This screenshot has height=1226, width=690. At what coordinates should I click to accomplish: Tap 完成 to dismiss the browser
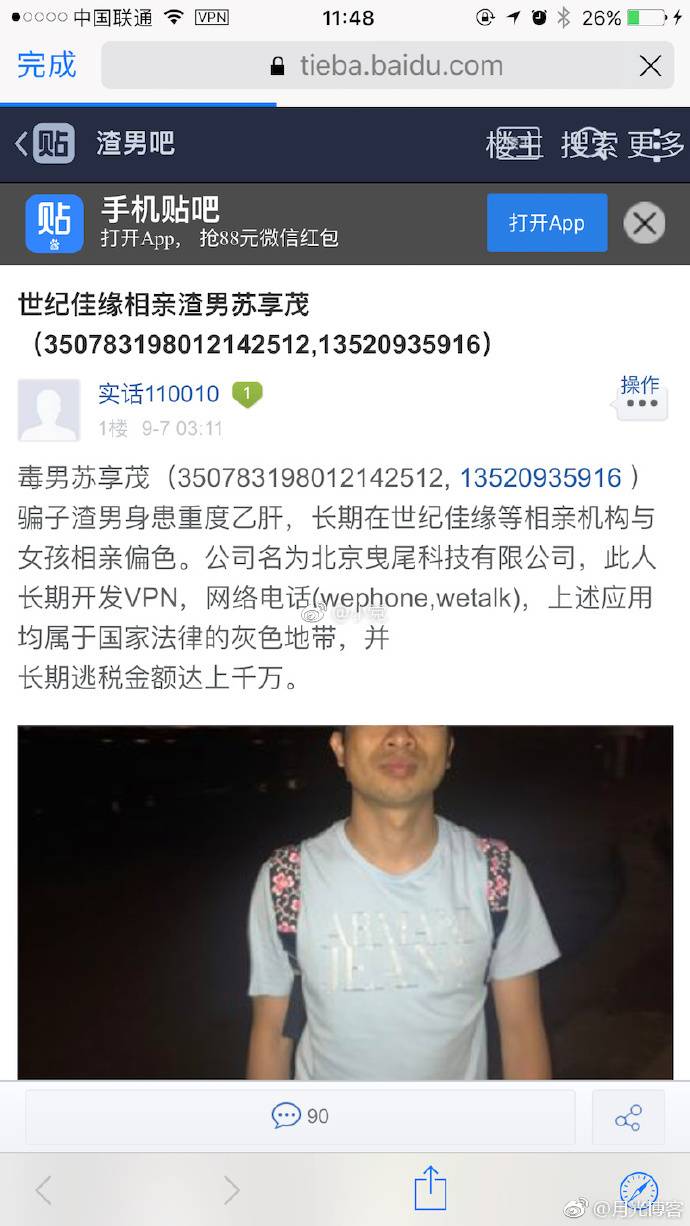46,65
